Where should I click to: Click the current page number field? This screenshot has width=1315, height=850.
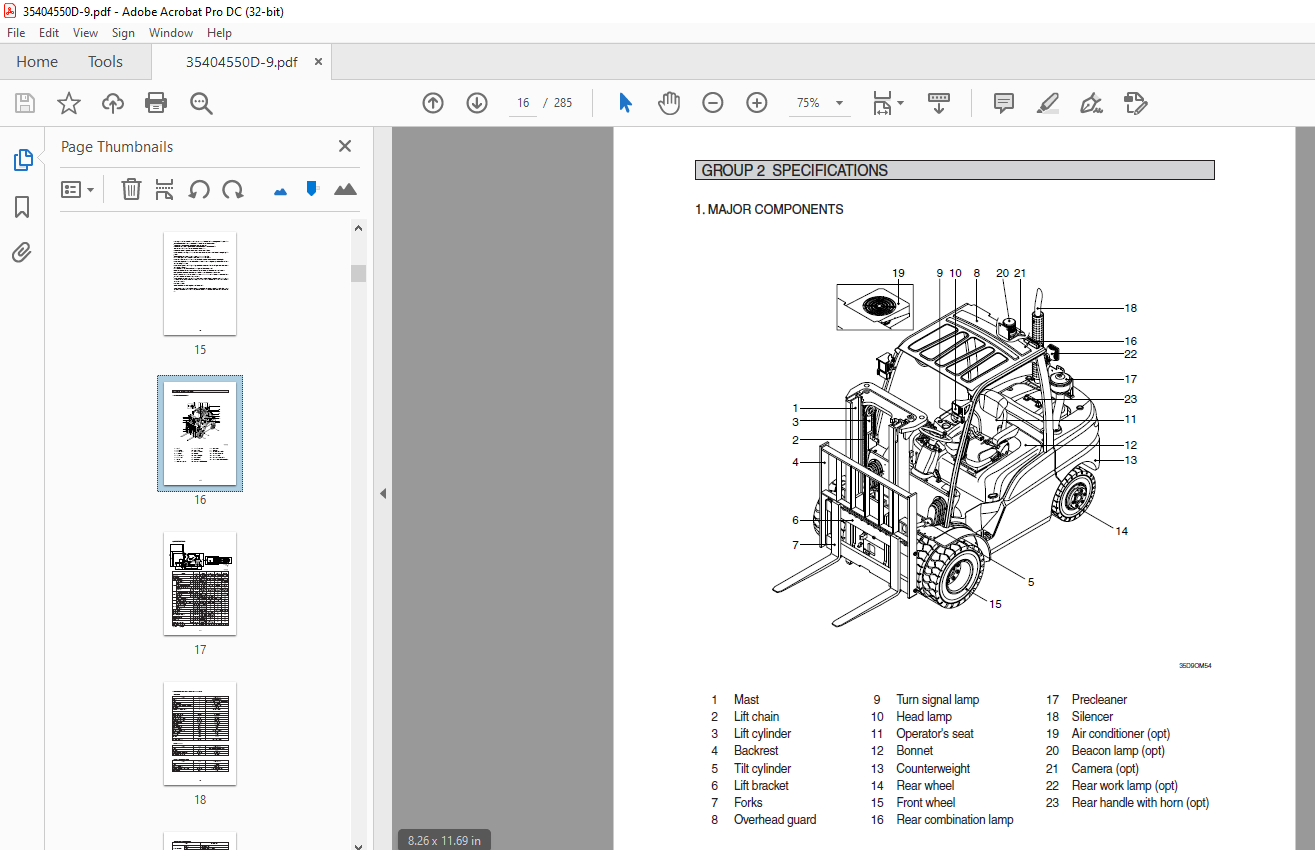[x=523, y=103]
